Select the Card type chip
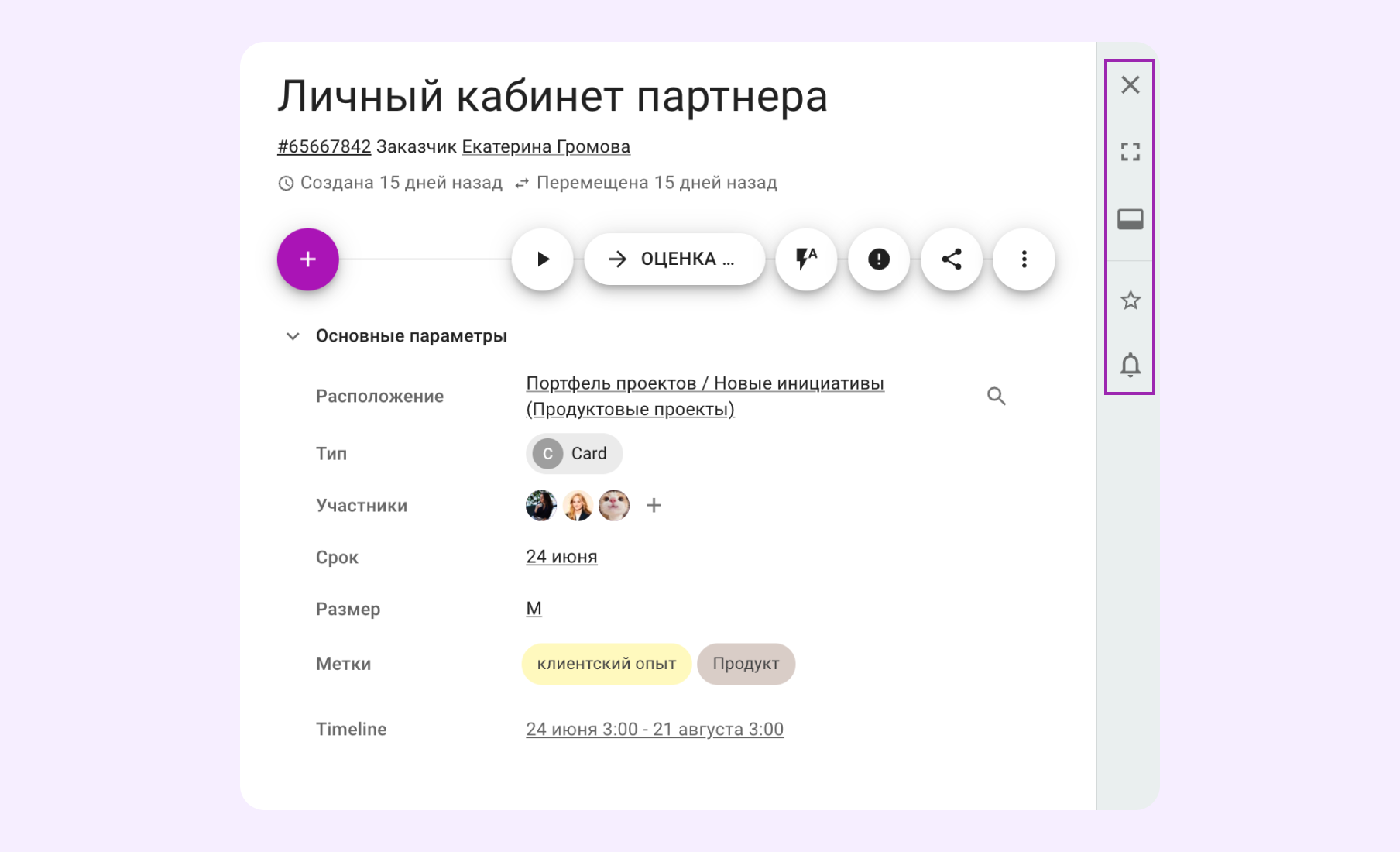Viewport: 1400px width, 852px height. point(574,454)
